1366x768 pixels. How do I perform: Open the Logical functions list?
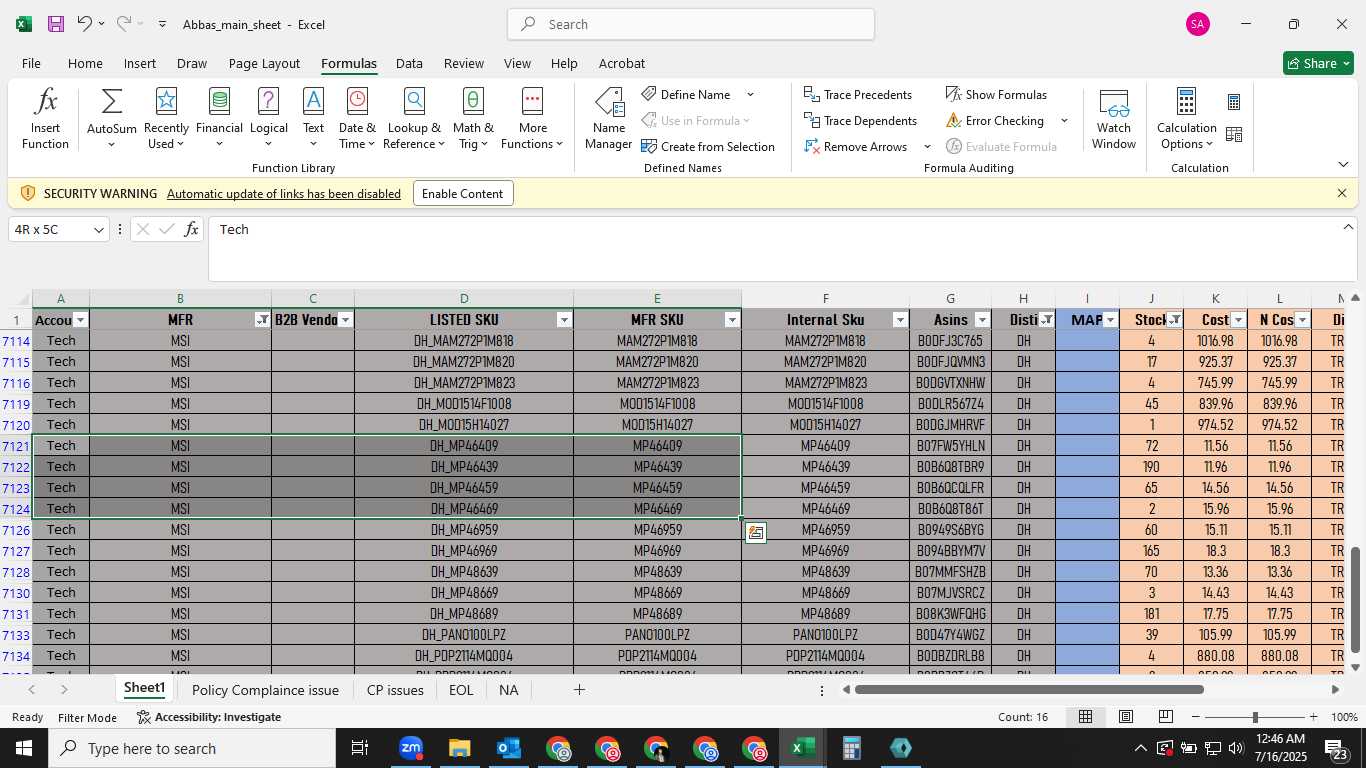tap(268, 118)
